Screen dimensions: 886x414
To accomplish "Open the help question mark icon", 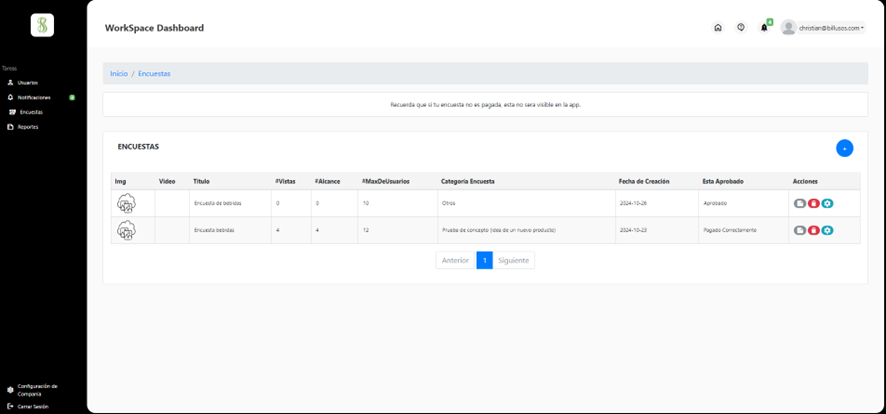I will pyautogui.click(x=741, y=28).
